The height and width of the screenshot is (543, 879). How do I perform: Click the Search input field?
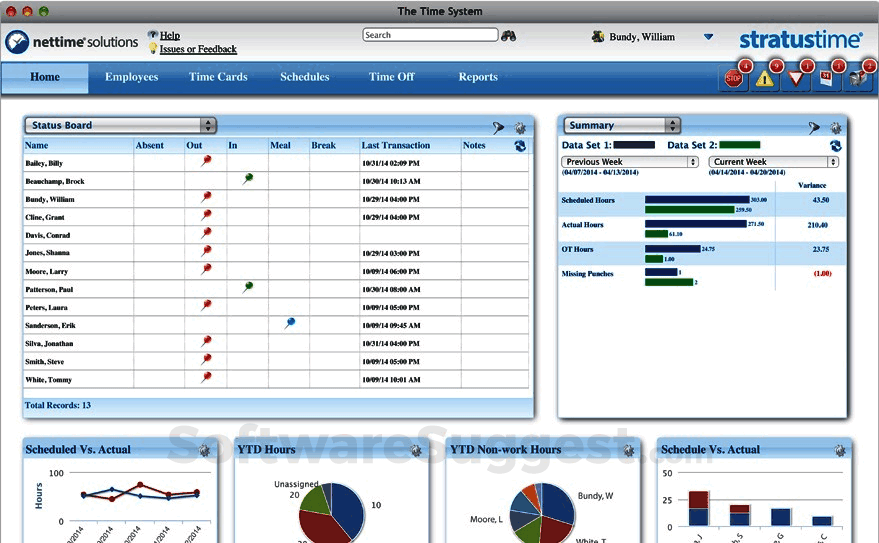[430, 35]
